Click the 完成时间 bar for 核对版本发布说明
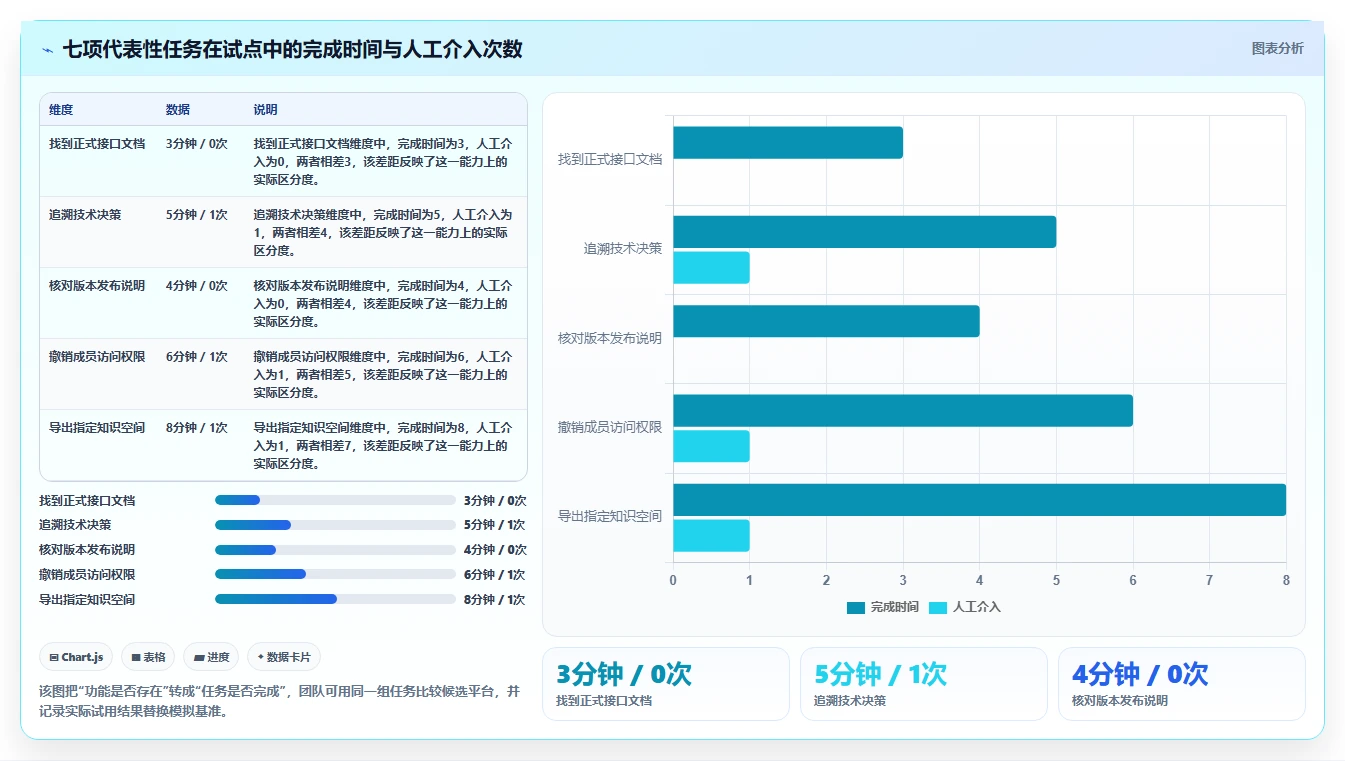The width and height of the screenshot is (1345, 761). click(x=826, y=321)
